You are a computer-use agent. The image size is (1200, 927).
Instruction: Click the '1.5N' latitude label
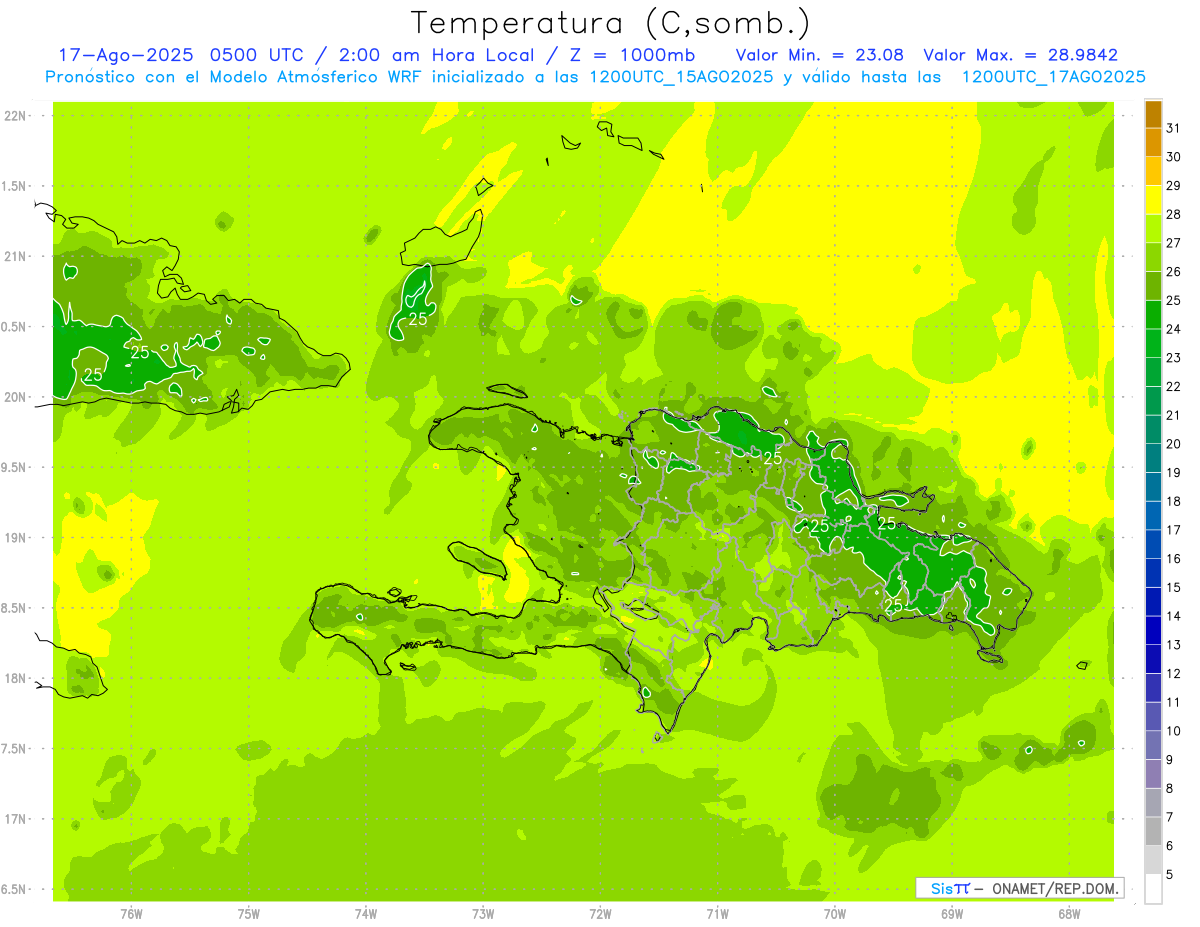15,186
